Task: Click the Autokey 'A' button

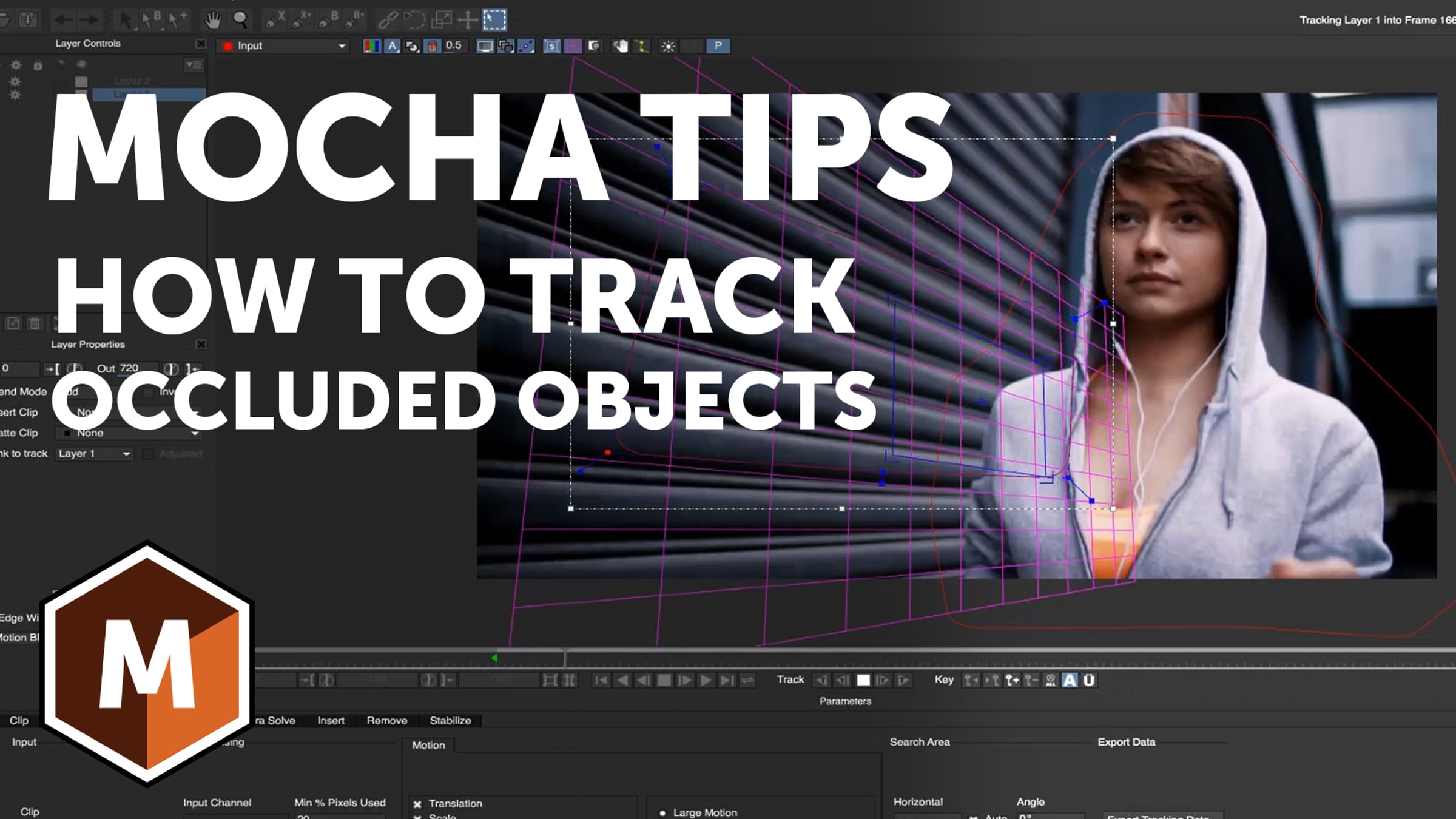Action: coord(1070,680)
